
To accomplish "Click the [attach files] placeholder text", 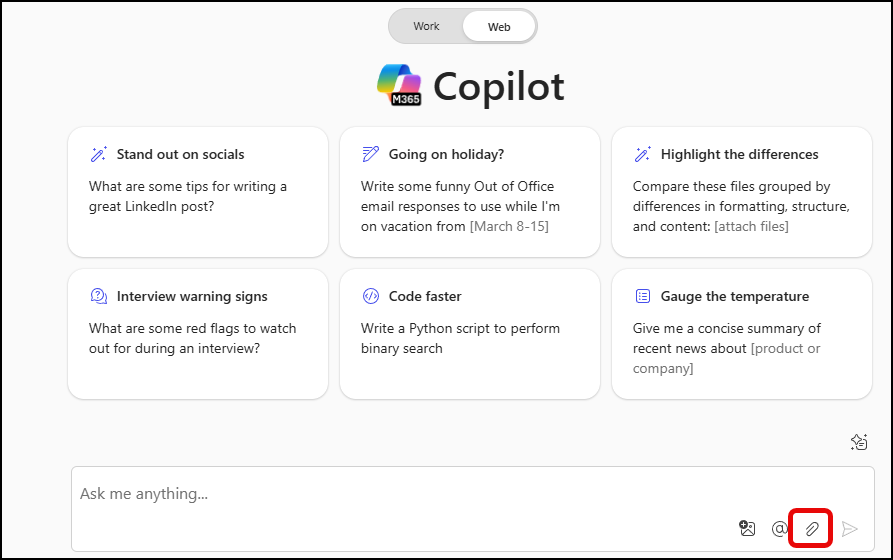I will 751,226.
